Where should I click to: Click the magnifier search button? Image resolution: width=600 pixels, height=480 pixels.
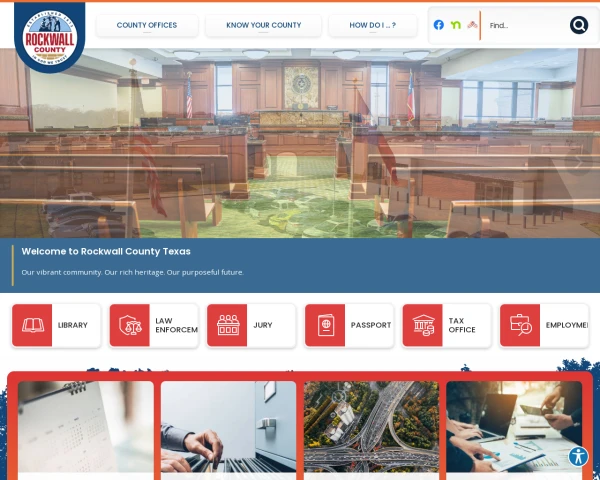tap(579, 25)
